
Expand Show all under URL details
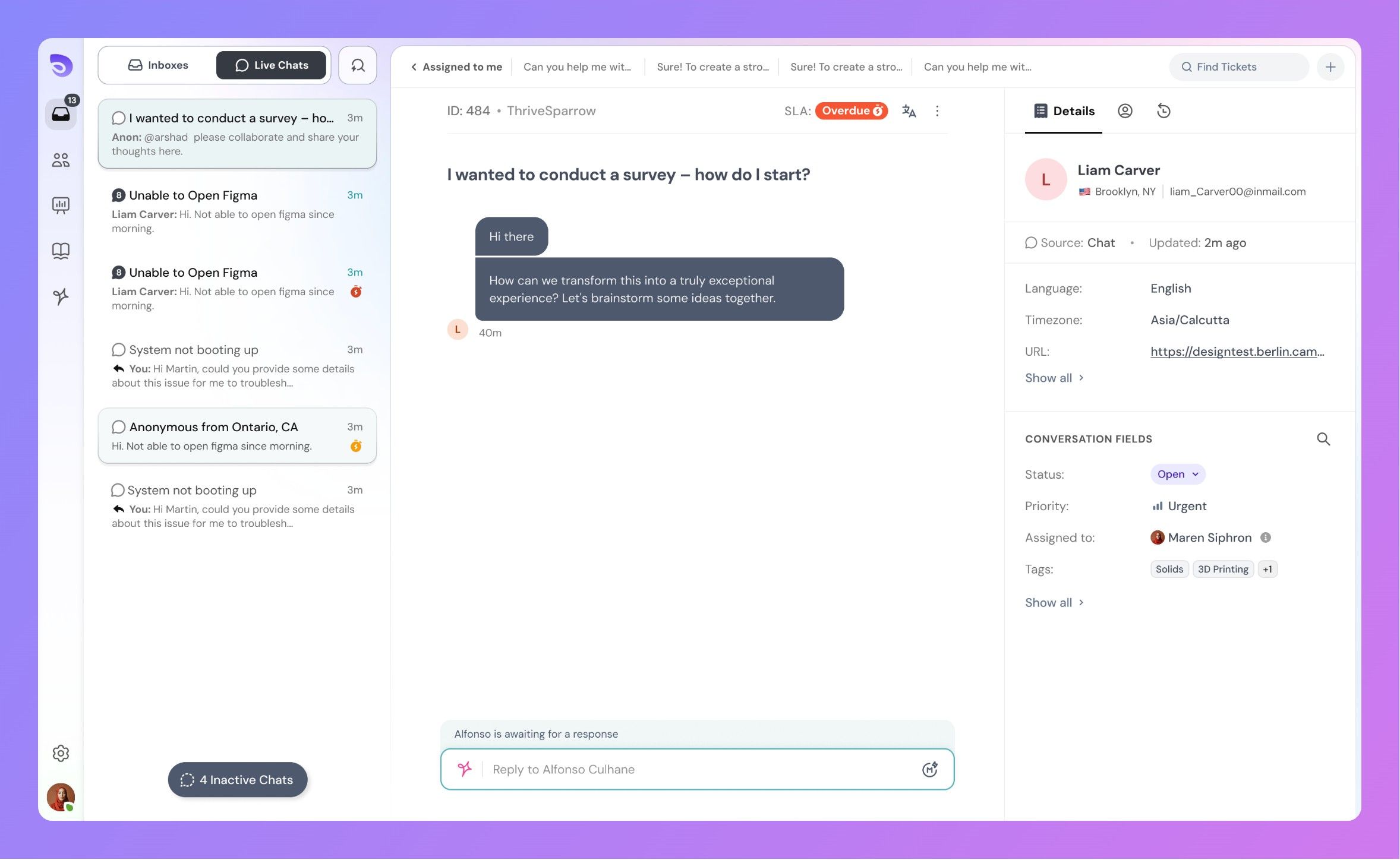1054,378
